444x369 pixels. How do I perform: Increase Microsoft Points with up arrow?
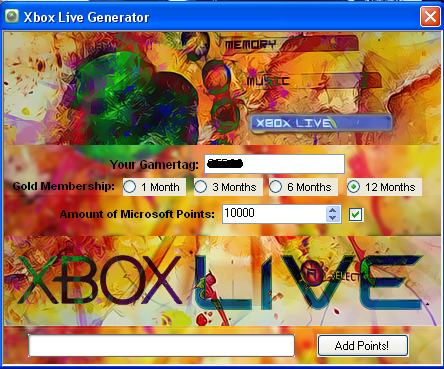point(332,210)
